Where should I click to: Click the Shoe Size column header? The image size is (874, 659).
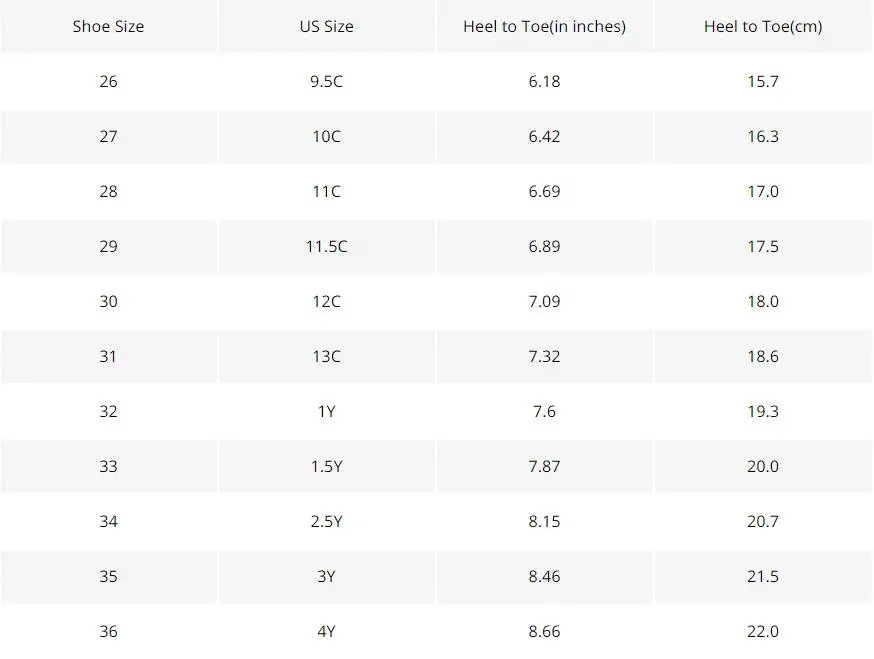point(108,26)
